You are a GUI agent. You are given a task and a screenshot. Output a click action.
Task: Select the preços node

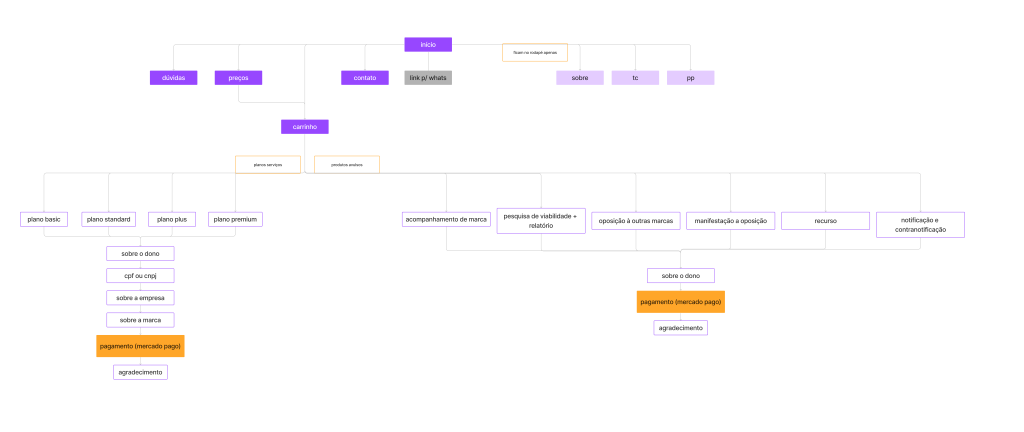[238, 78]
